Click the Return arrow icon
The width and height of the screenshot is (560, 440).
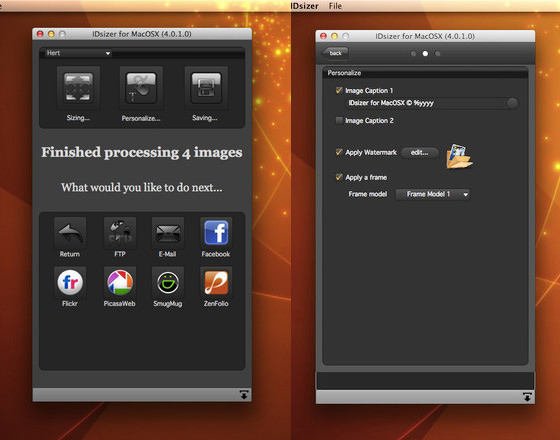click(x=70, y=233)
